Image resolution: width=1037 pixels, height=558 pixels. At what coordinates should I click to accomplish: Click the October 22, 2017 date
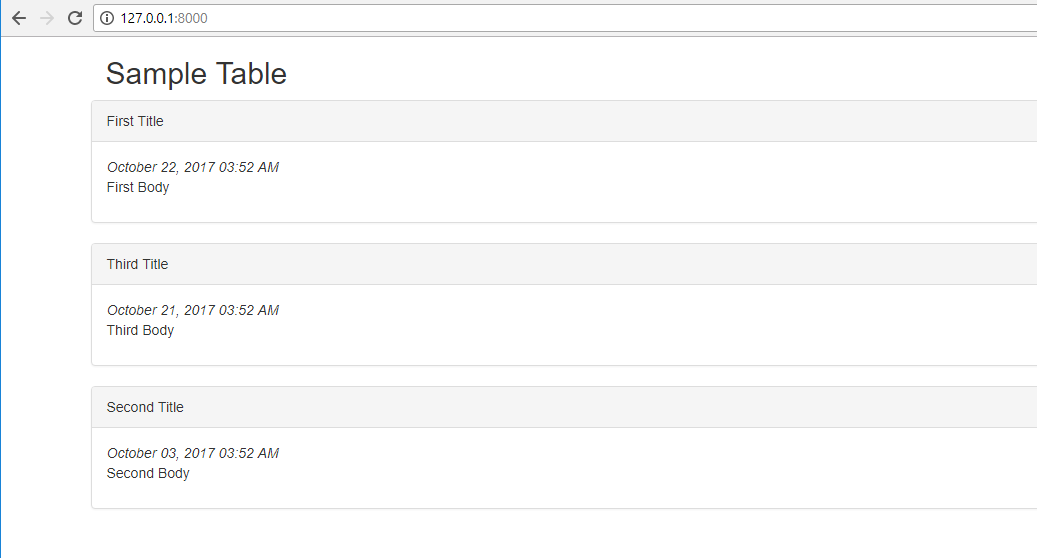tap(192, 167)
